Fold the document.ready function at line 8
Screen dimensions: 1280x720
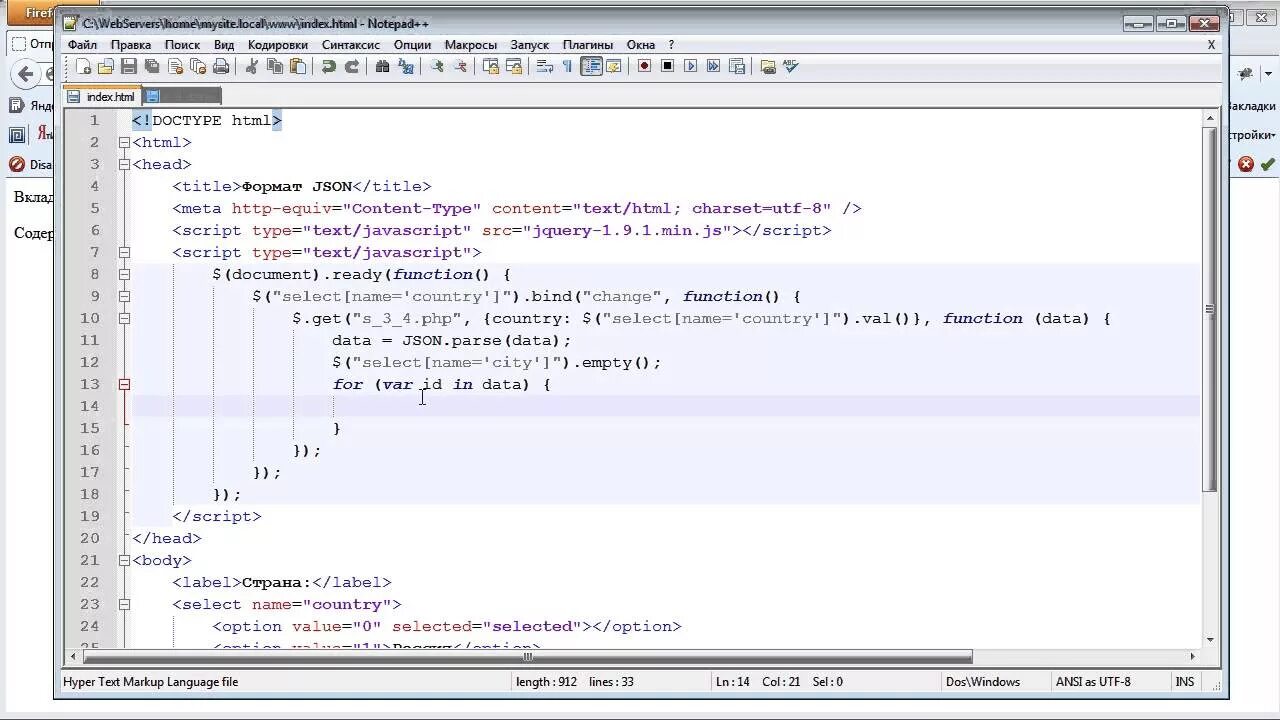pyautogui.click(x=124, y=274)
